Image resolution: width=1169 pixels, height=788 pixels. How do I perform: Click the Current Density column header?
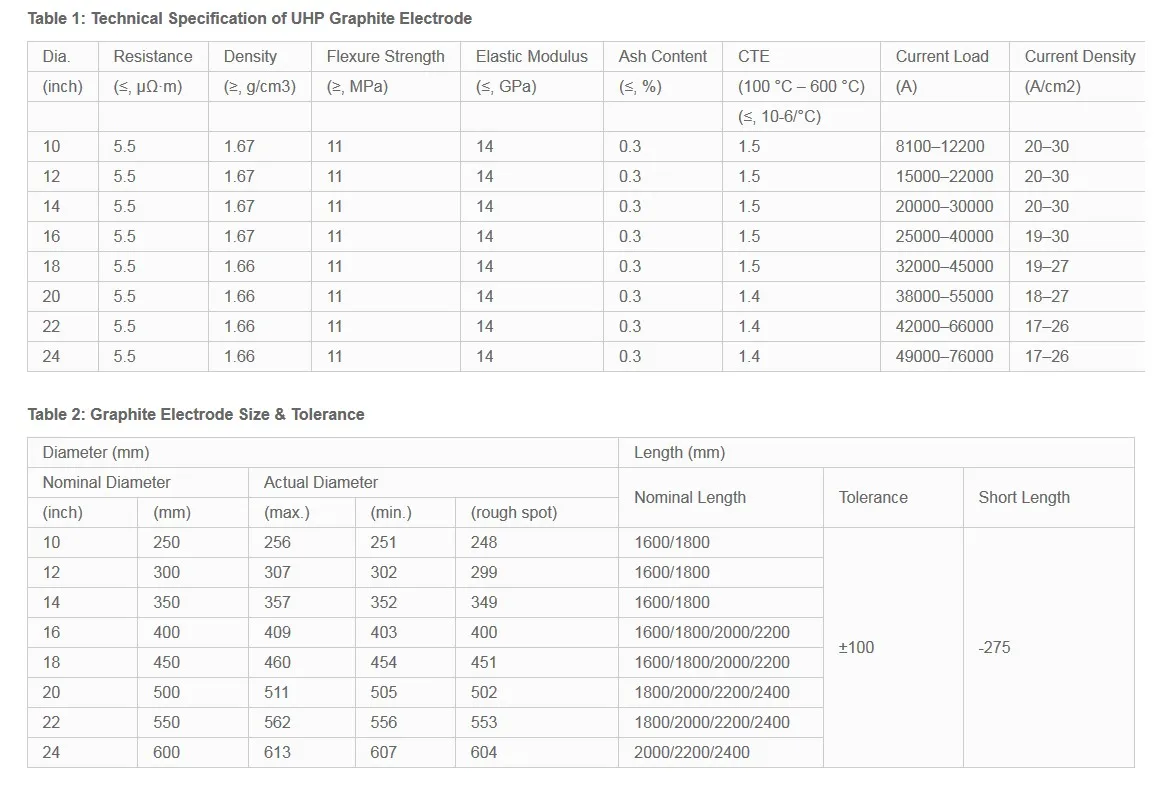tap(1079, 56)
